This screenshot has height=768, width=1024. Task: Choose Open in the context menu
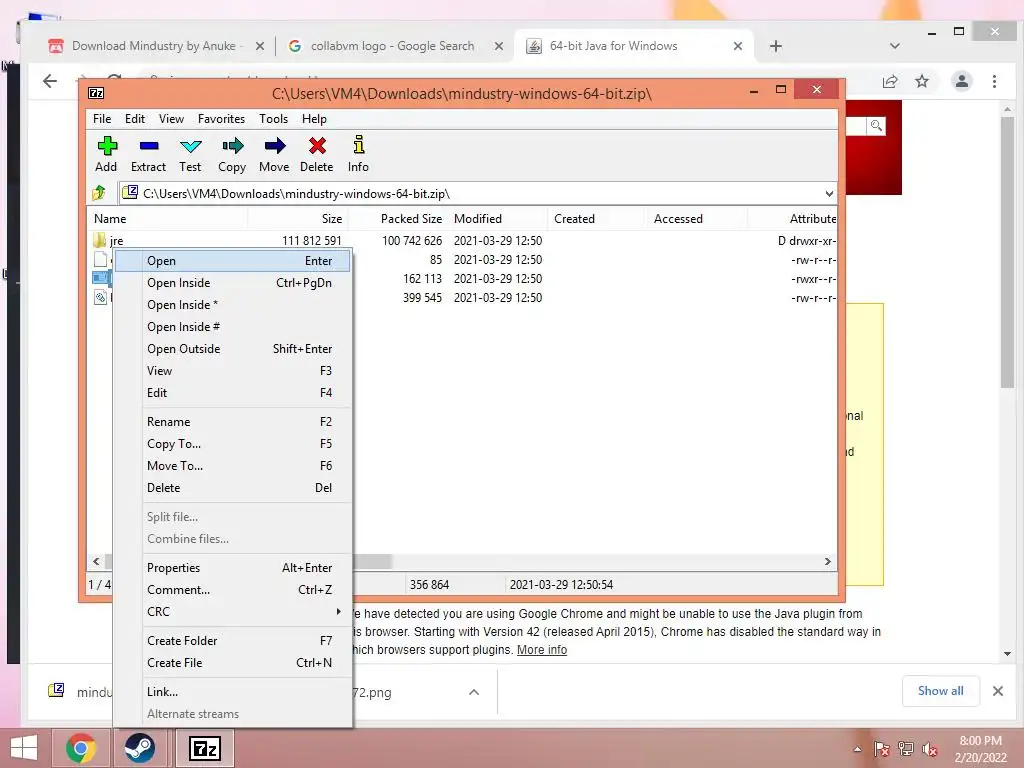pyautogui.click(x=233, y=261)
